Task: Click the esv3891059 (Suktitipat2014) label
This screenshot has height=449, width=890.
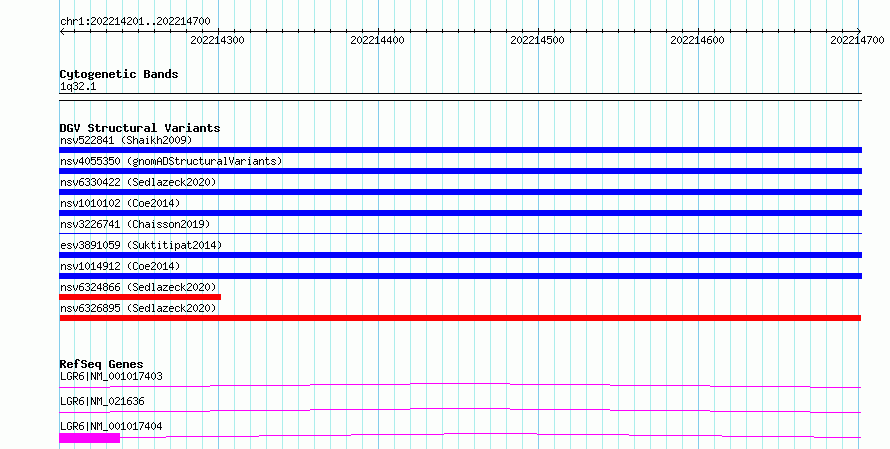Action: point(141,245)
